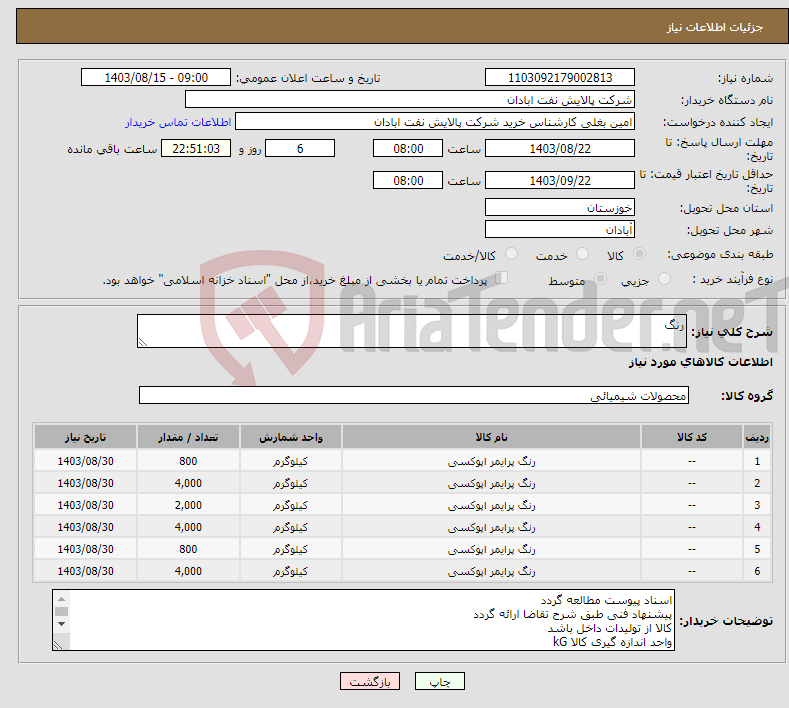Select the کالا radio button
Image resolution: width=789 pixels, height=708 pixels.
point(639,254)
